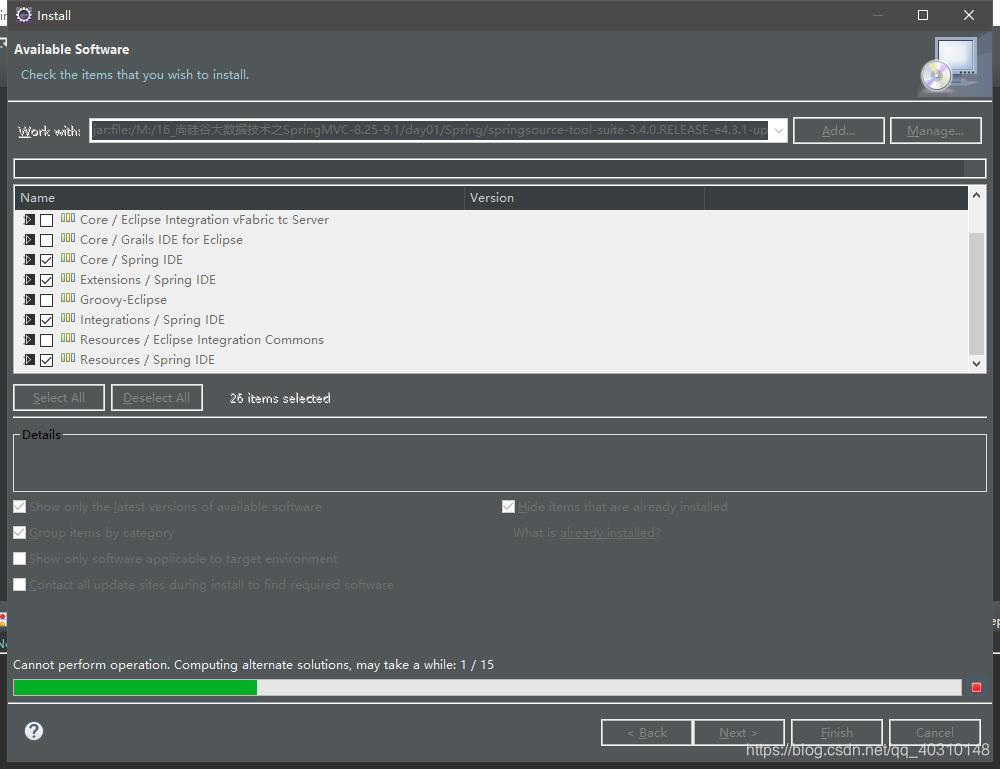Viewport: 1000px width, 769px height.
Task: Click the Extensions / Spring IDE feature icon
Action: pos(67,280)
